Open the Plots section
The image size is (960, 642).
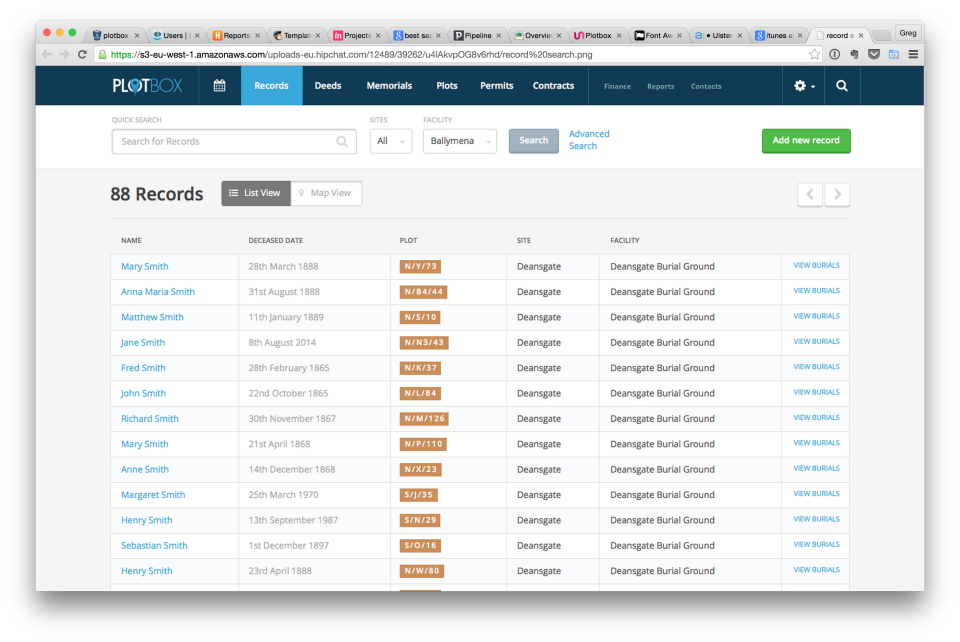447,86
